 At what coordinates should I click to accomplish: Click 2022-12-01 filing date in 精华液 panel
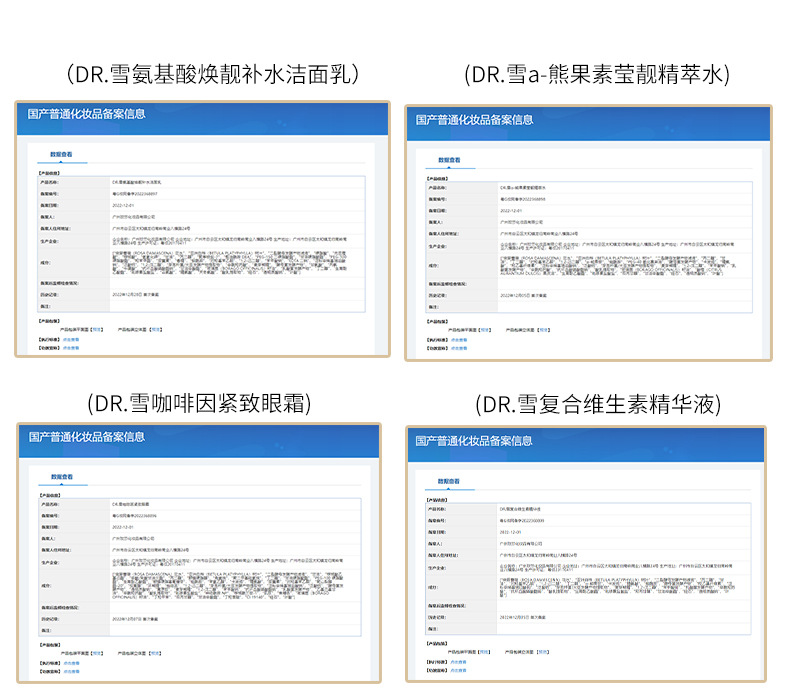point(510,532)
